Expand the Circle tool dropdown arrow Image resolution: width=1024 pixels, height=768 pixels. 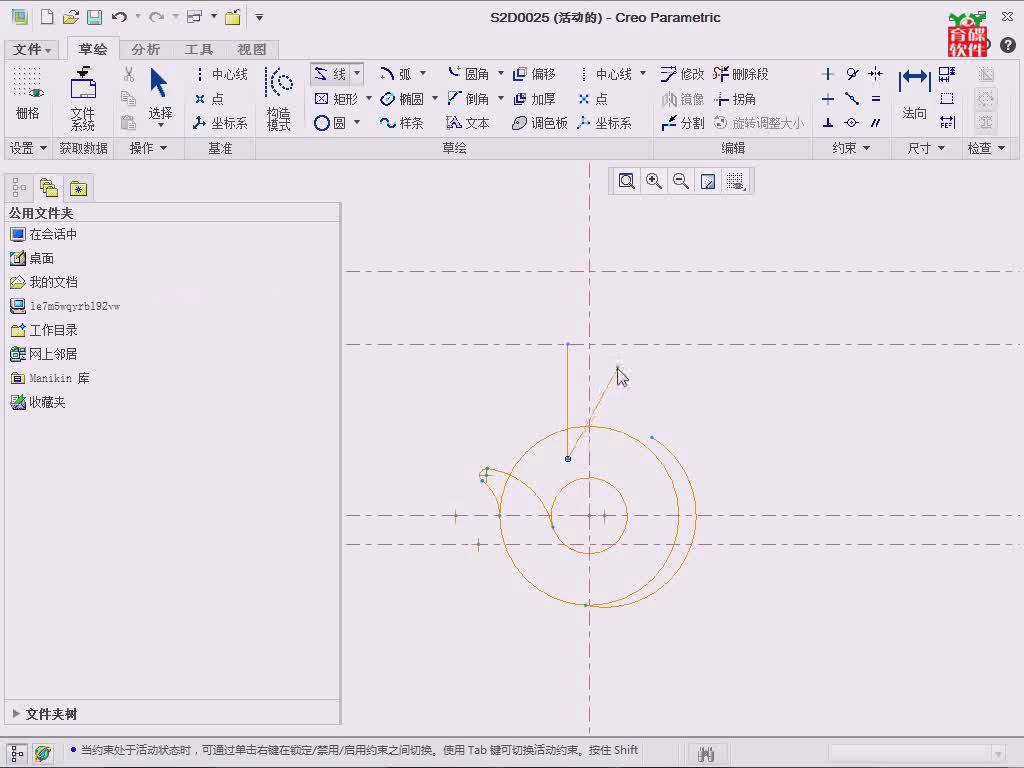(357, 122)
